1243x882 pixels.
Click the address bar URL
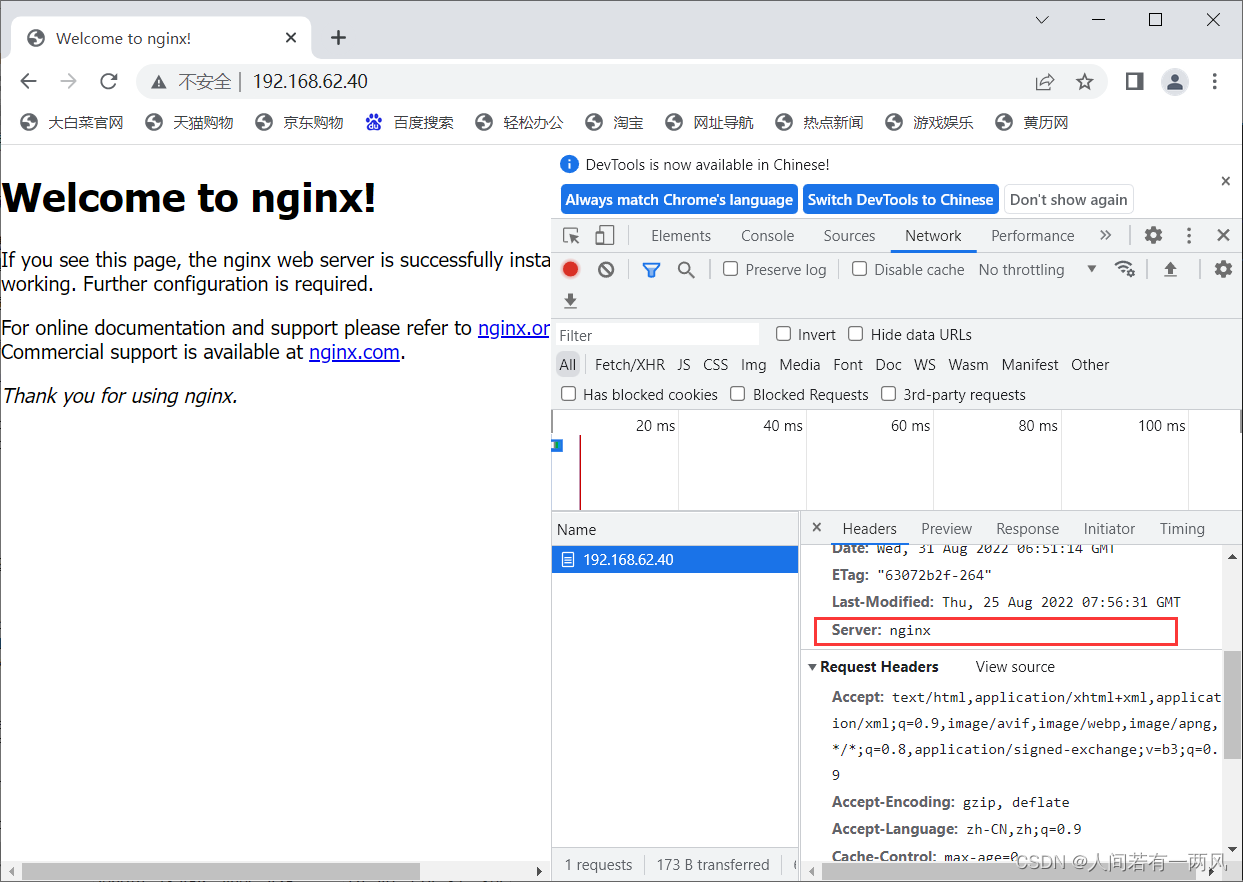click(310, 81)
